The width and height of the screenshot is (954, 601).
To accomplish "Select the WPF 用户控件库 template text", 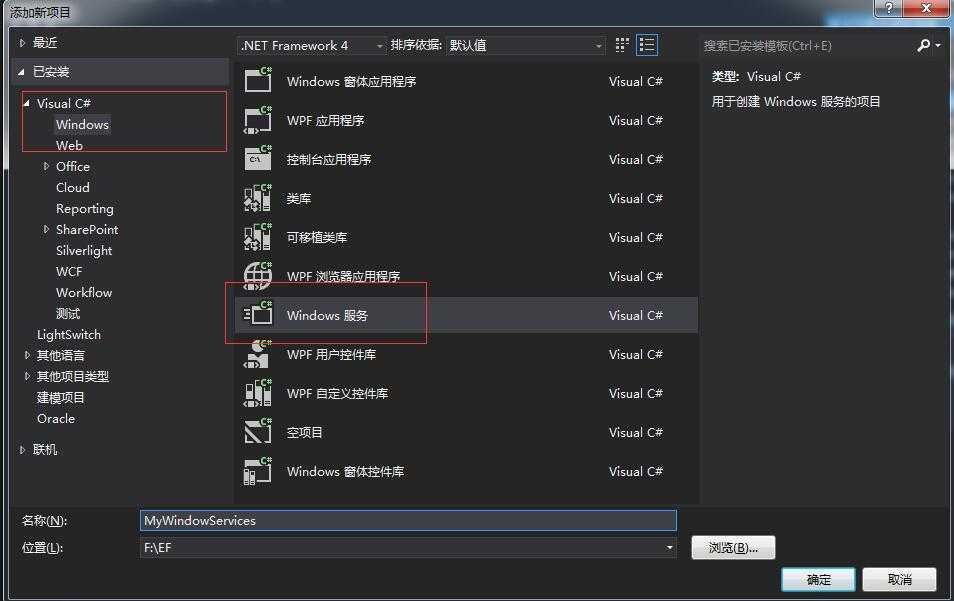I will [x=332, y=354].
